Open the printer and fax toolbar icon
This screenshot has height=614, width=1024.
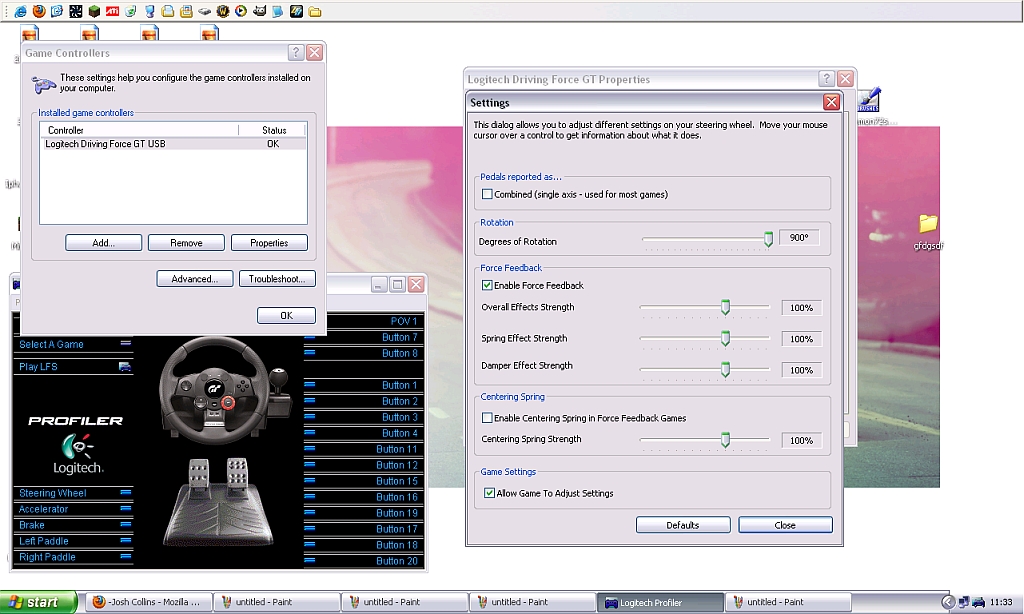[186, 11]
